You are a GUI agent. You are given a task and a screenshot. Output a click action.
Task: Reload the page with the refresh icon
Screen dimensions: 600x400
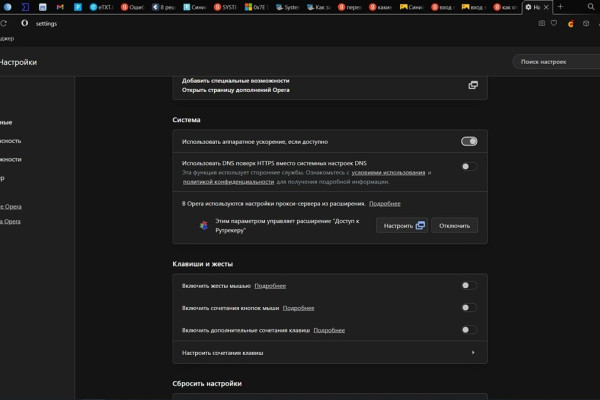(x=3, y=23)
